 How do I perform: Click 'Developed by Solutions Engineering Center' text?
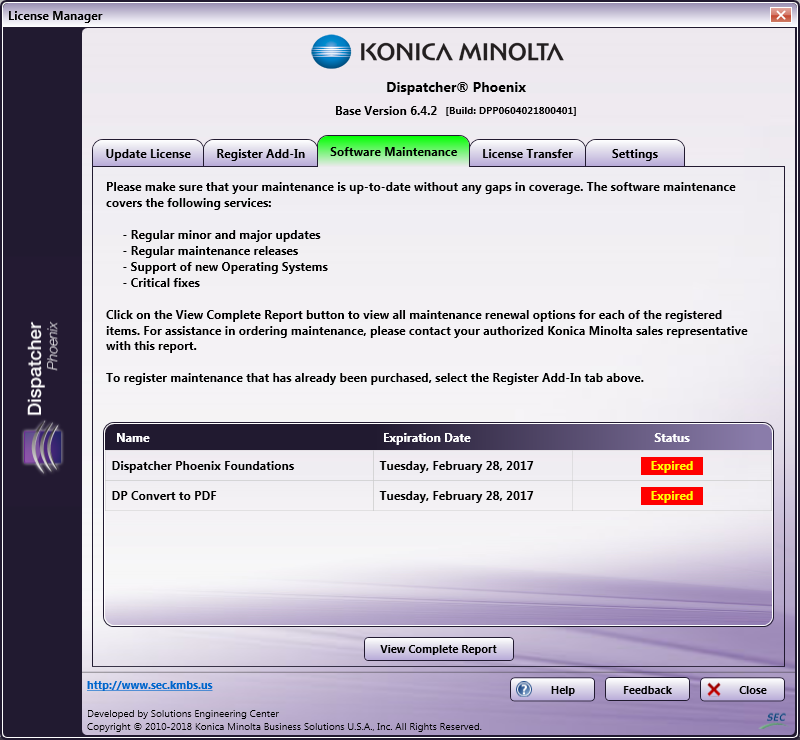pos(183,713)
